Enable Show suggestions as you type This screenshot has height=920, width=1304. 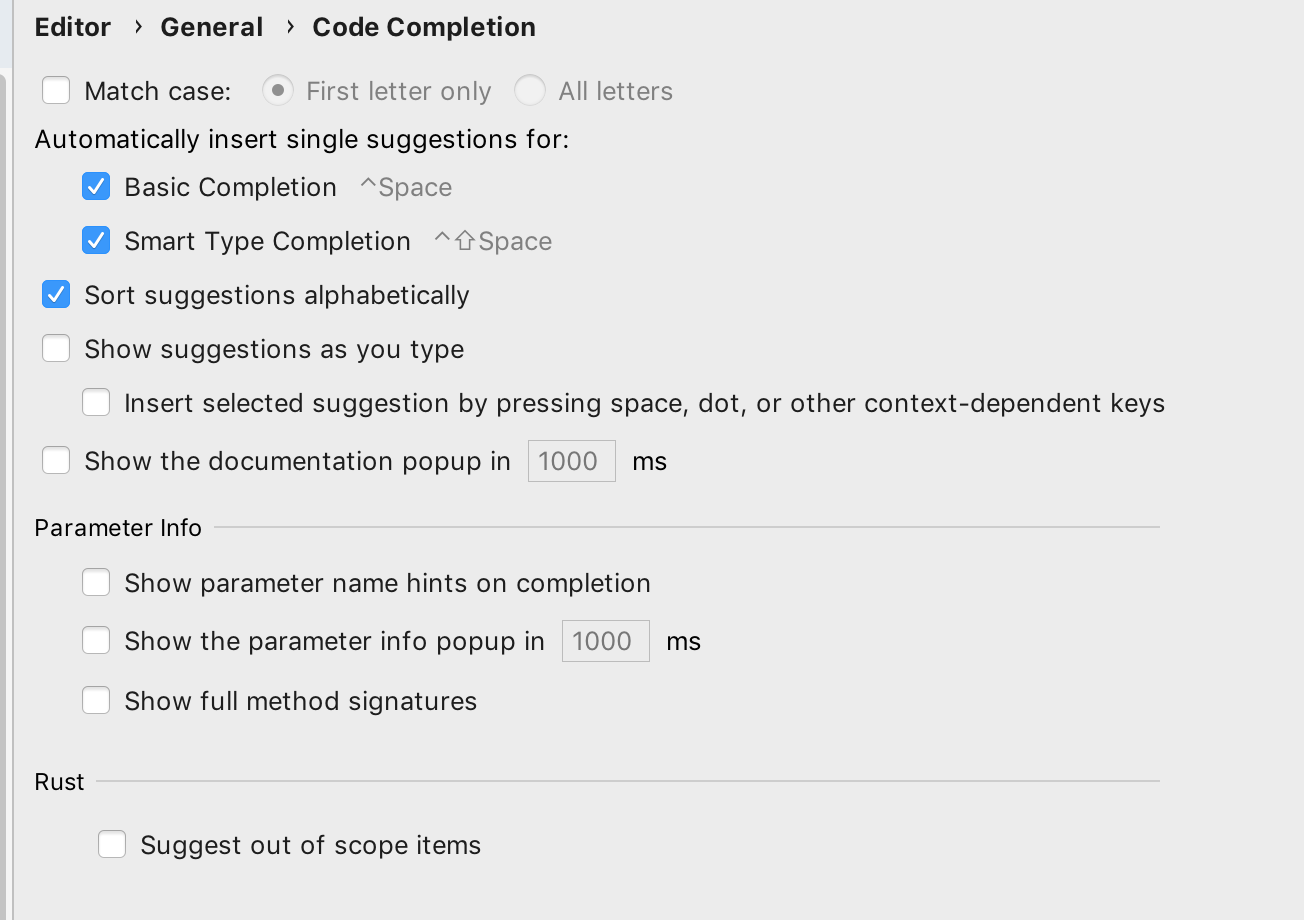click(x=56, y=348)
